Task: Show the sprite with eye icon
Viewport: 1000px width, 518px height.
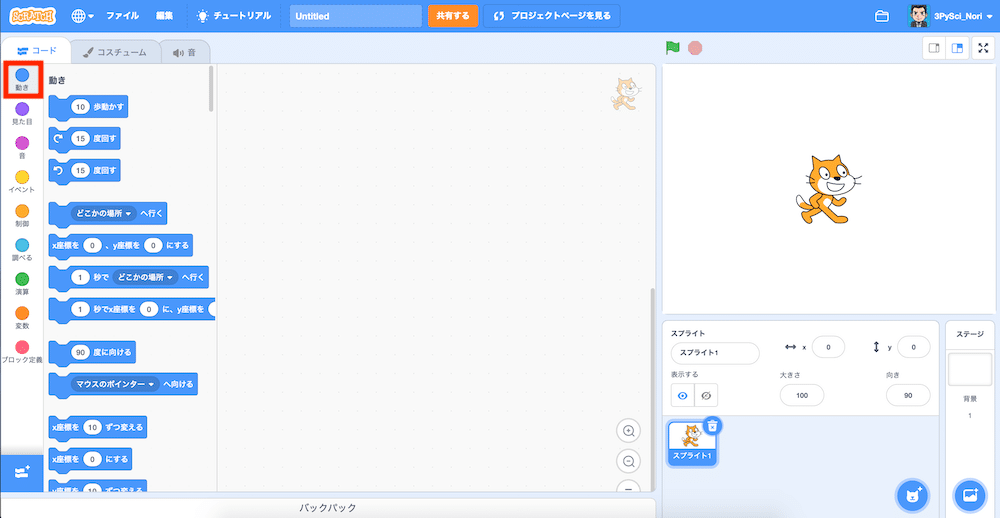Action: point(682,396)
